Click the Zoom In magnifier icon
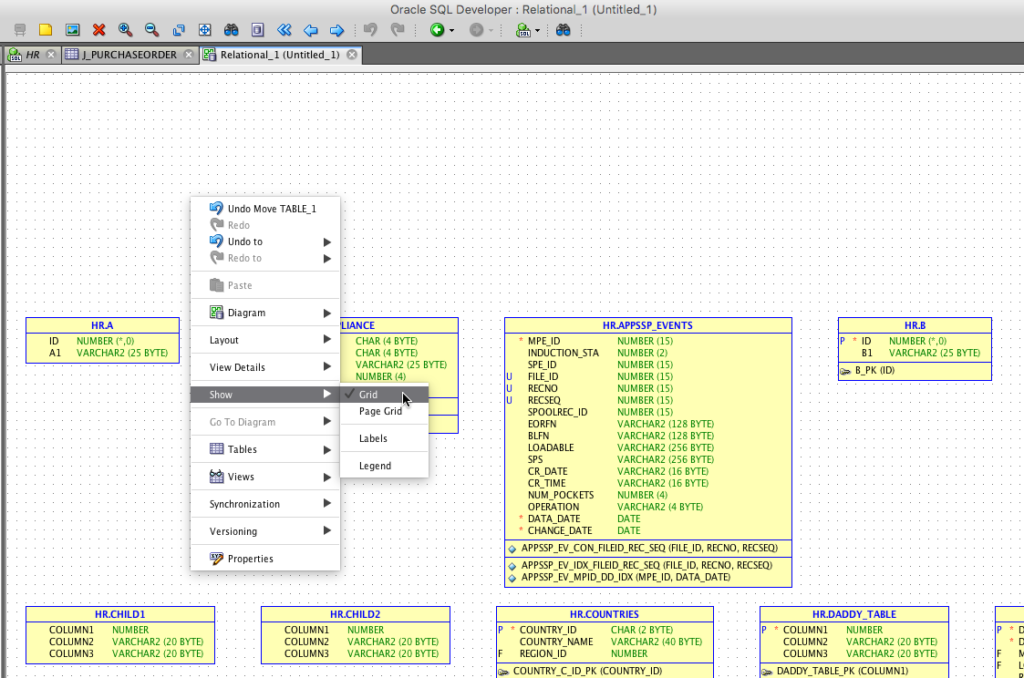 [125, 30]
